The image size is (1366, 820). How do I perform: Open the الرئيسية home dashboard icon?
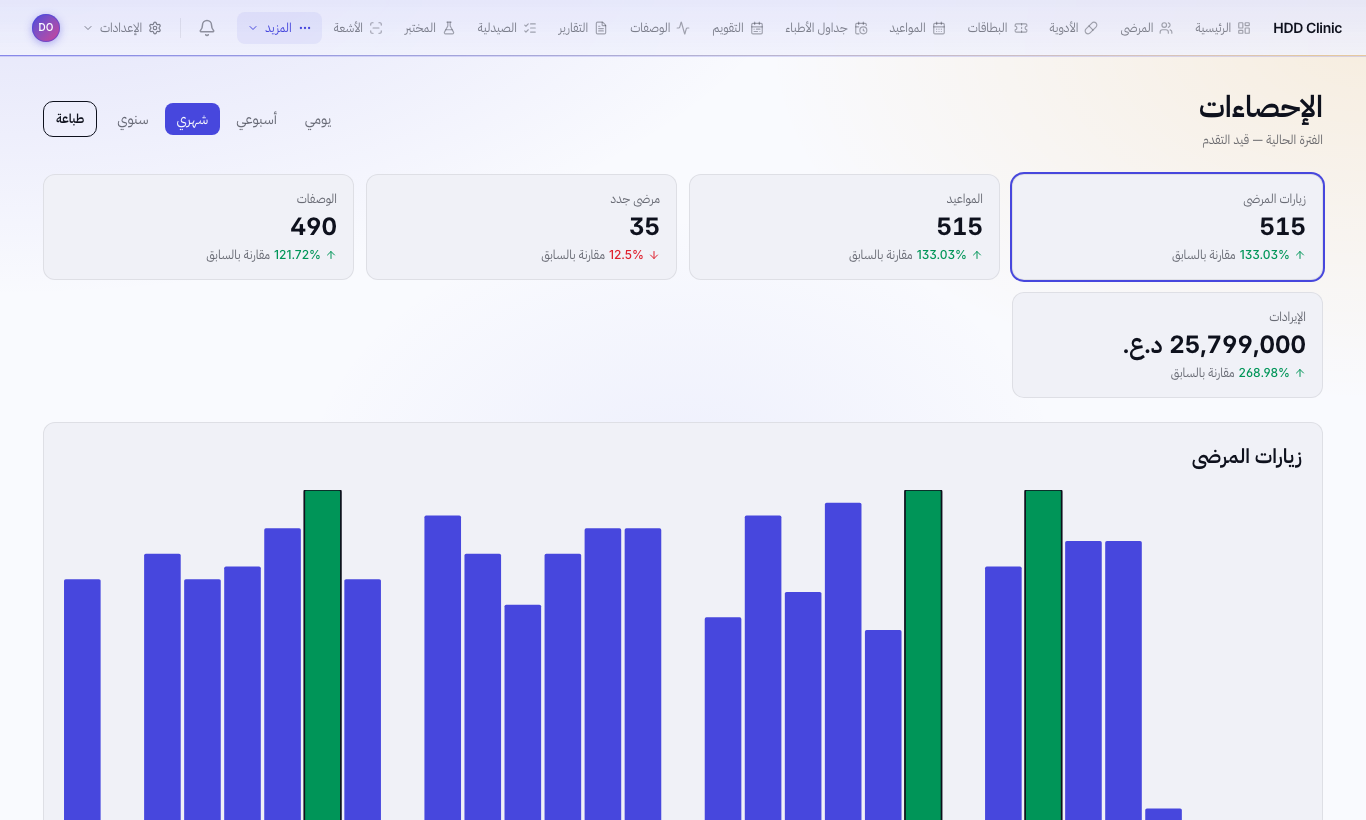(x=1244, y=28)
